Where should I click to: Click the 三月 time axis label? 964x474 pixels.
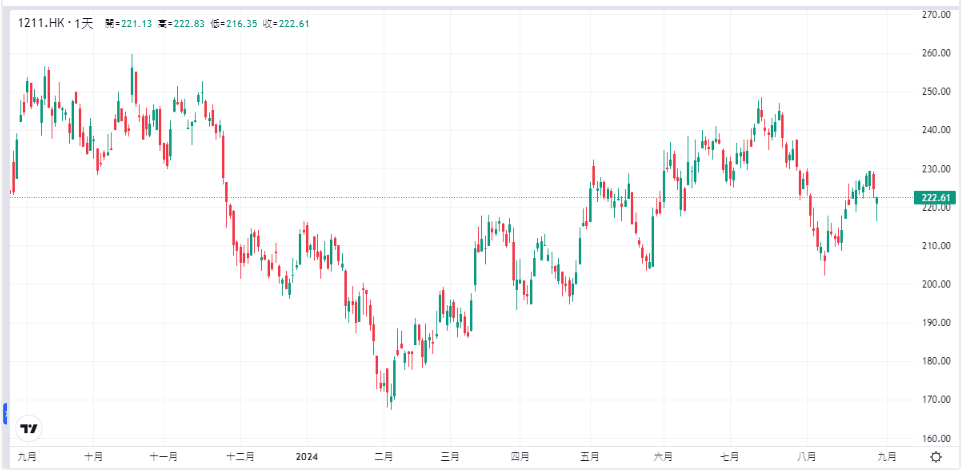[x=450, y=457]
